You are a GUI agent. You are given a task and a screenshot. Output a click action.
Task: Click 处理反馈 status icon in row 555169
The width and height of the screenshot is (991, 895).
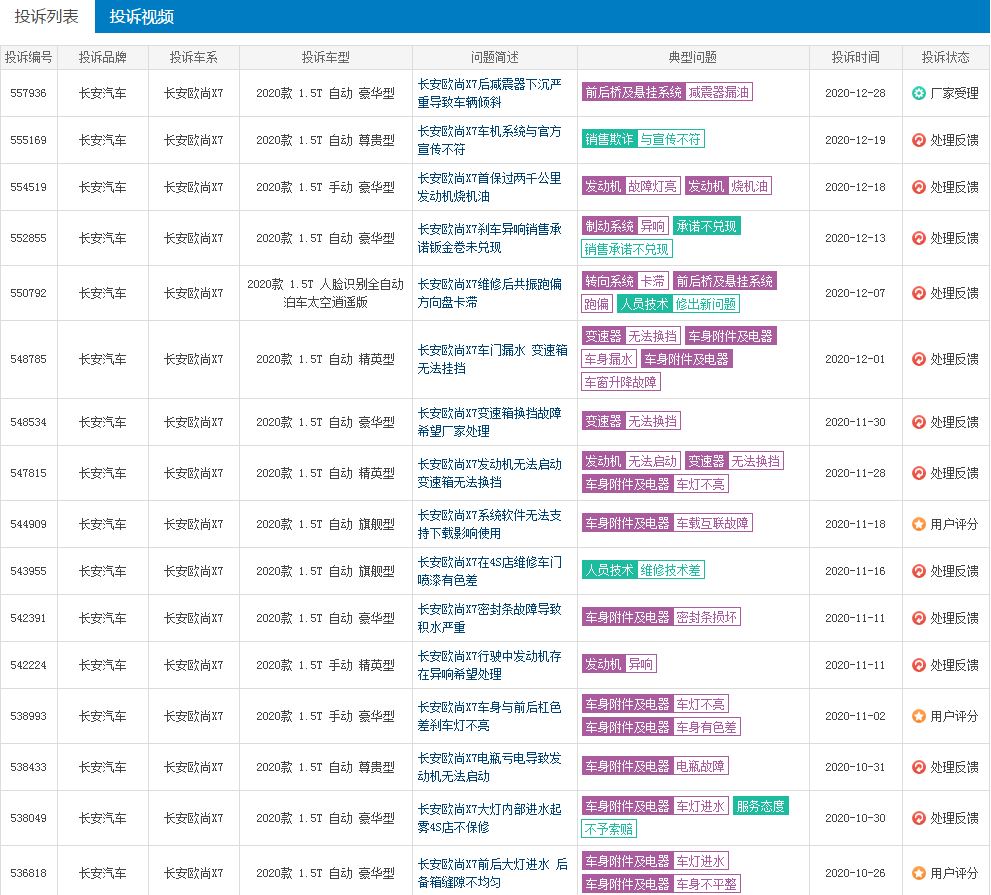919,140
